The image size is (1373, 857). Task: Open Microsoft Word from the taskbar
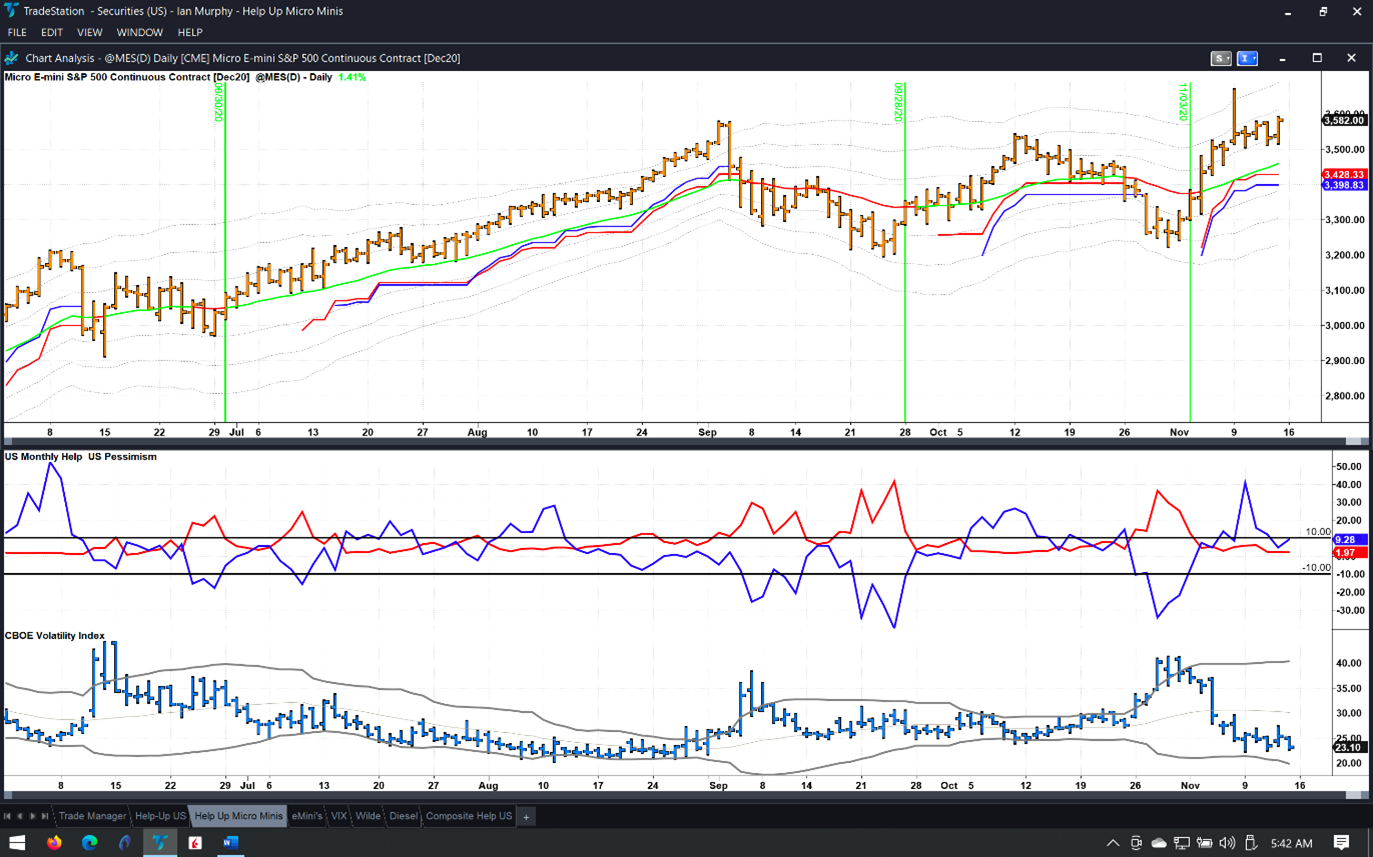[230, 843]
